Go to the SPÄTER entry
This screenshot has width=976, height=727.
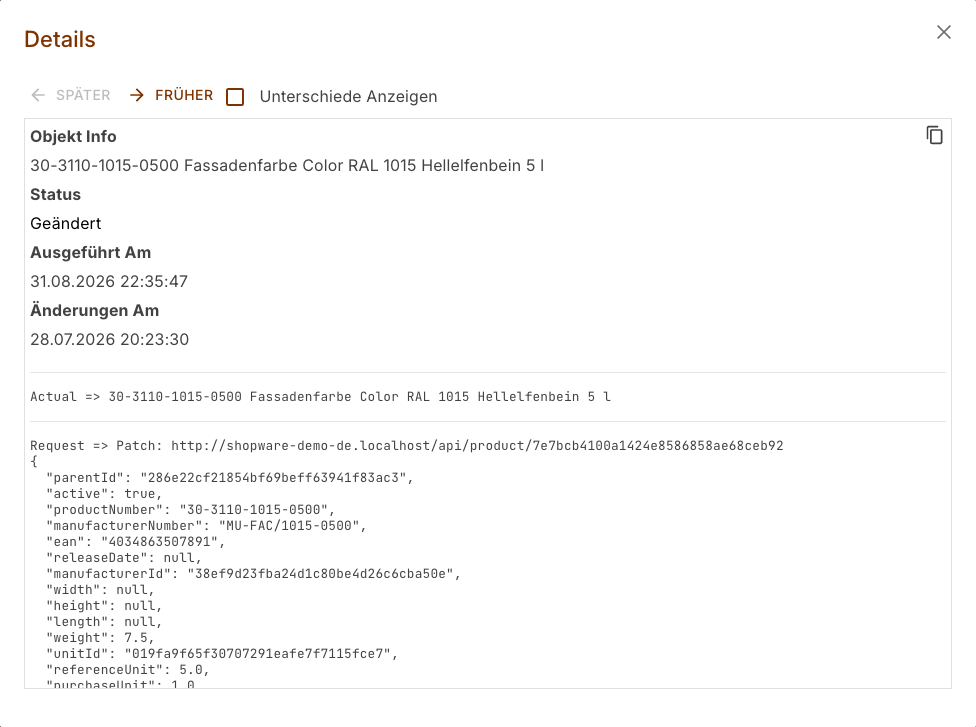(x=70, y=95)
